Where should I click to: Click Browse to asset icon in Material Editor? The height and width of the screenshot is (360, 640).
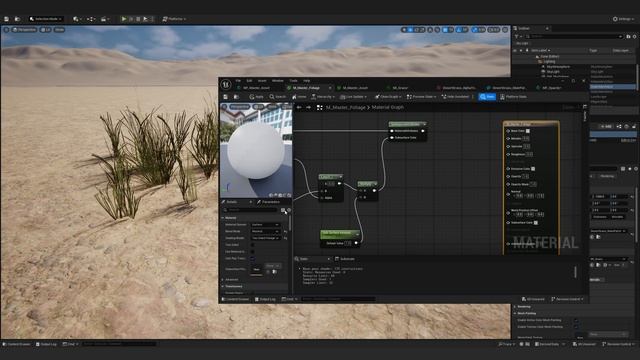236,97
